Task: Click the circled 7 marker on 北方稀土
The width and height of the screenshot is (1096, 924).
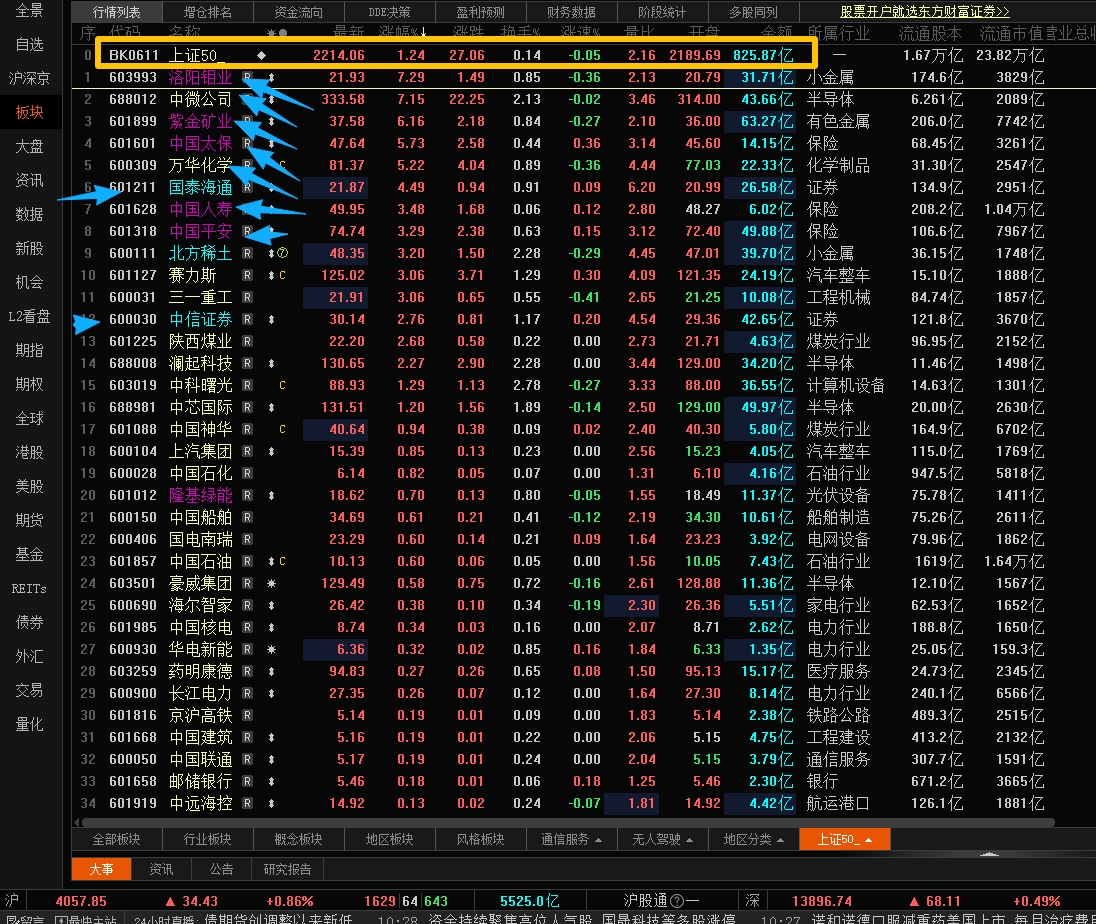Action: 282,253
